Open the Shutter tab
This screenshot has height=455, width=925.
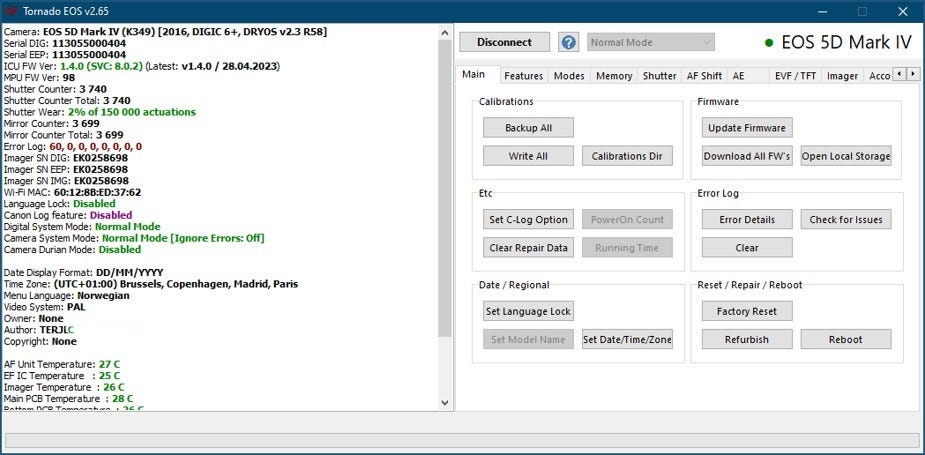[x=660, y=76]
